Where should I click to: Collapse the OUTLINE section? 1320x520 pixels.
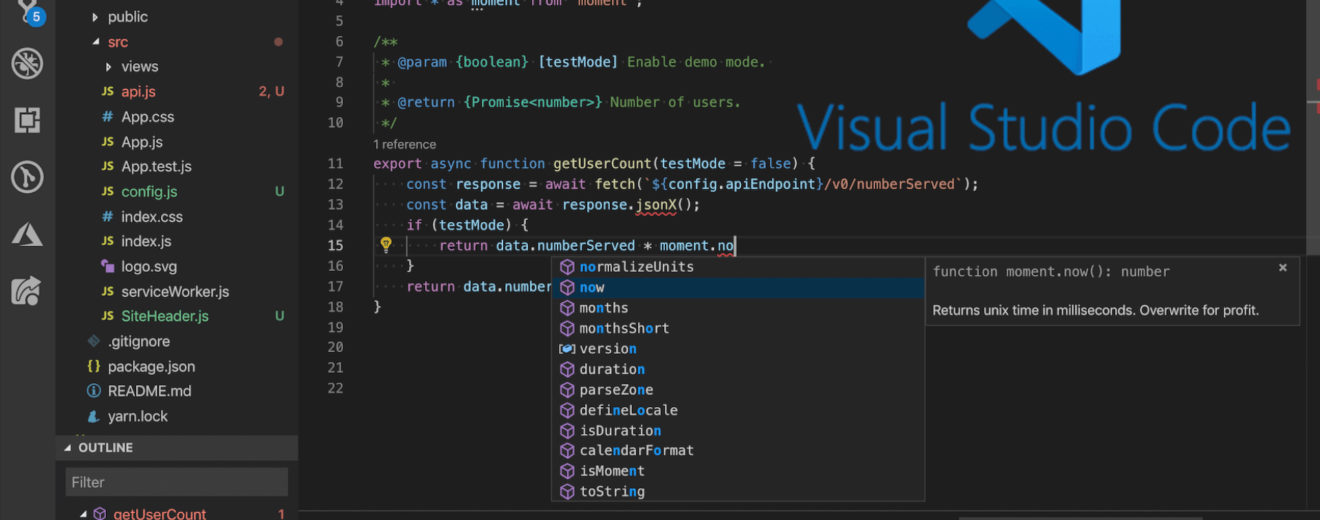click(x=105, y=447)
